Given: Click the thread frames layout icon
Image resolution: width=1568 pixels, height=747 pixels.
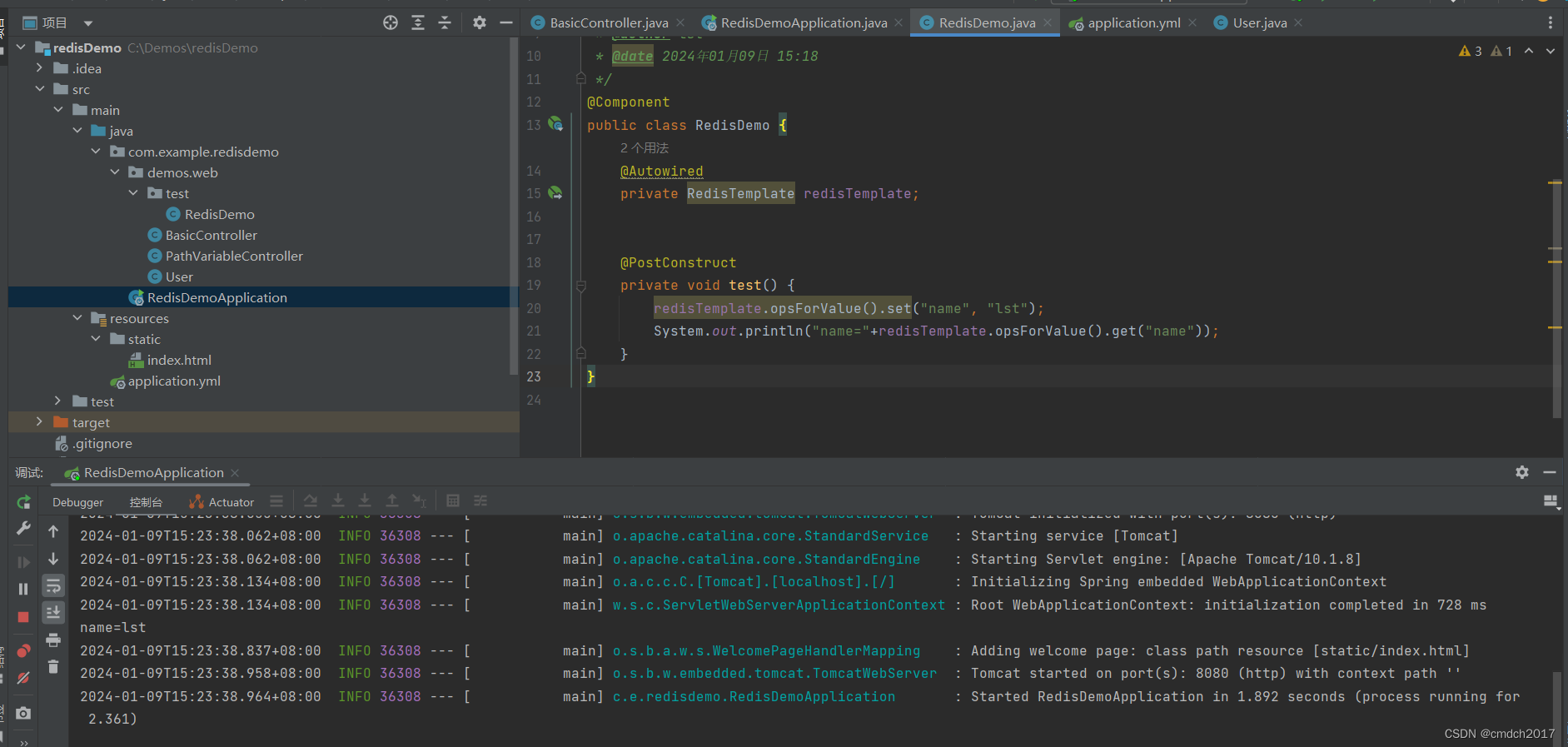Looking at the screenshot, I should click(x=276, y=500).
